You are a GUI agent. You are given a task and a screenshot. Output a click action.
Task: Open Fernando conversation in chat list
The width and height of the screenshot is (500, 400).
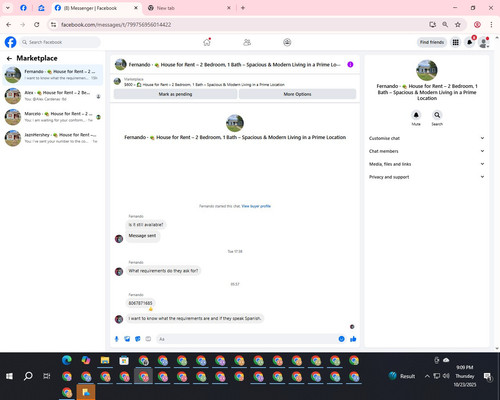pyautogui.click(x=53, y=75)
